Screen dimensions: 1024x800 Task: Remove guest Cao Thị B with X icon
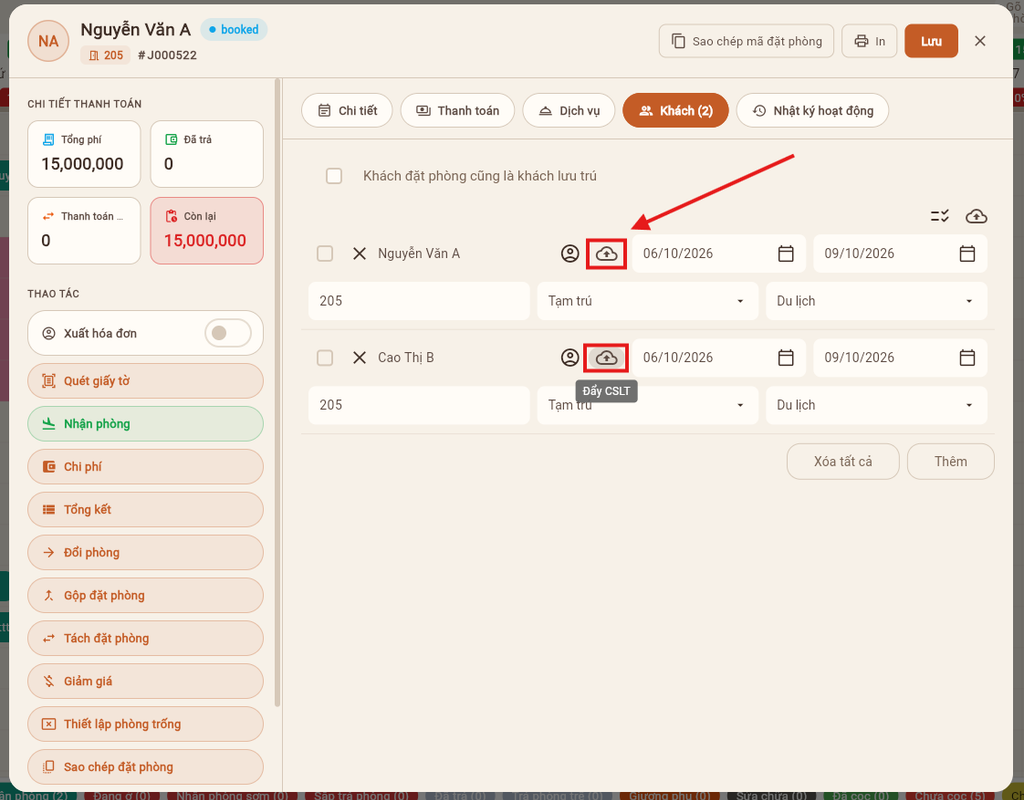tap(359, 358)
